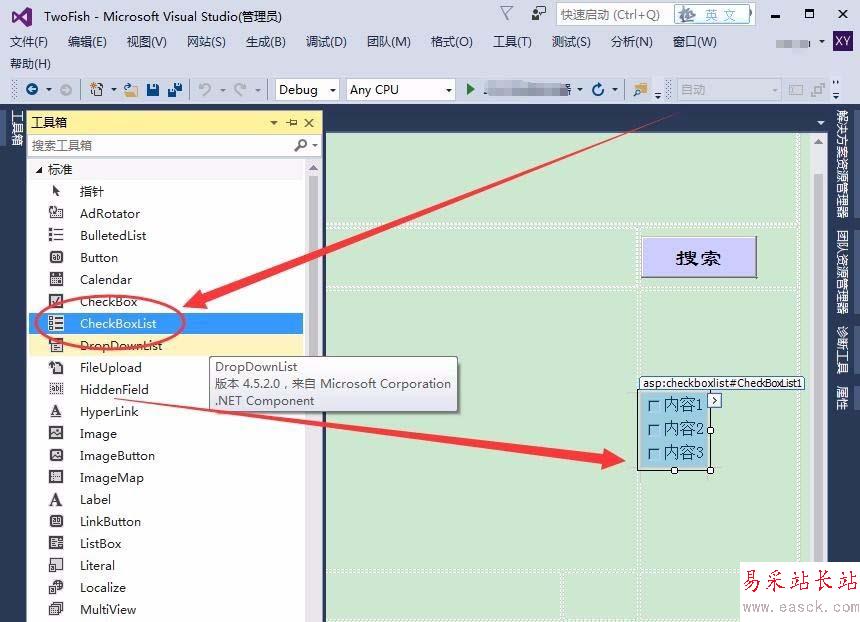Viewport: 860px width, 622px height.
Task: Open the 生成(B) menu
Action: tap(265, 42)
